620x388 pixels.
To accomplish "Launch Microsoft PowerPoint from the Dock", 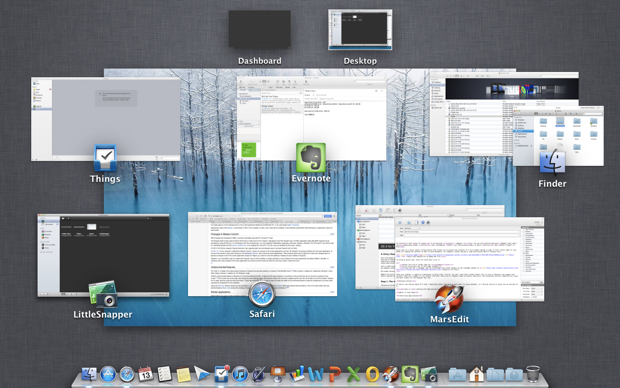I will point(335,374).
